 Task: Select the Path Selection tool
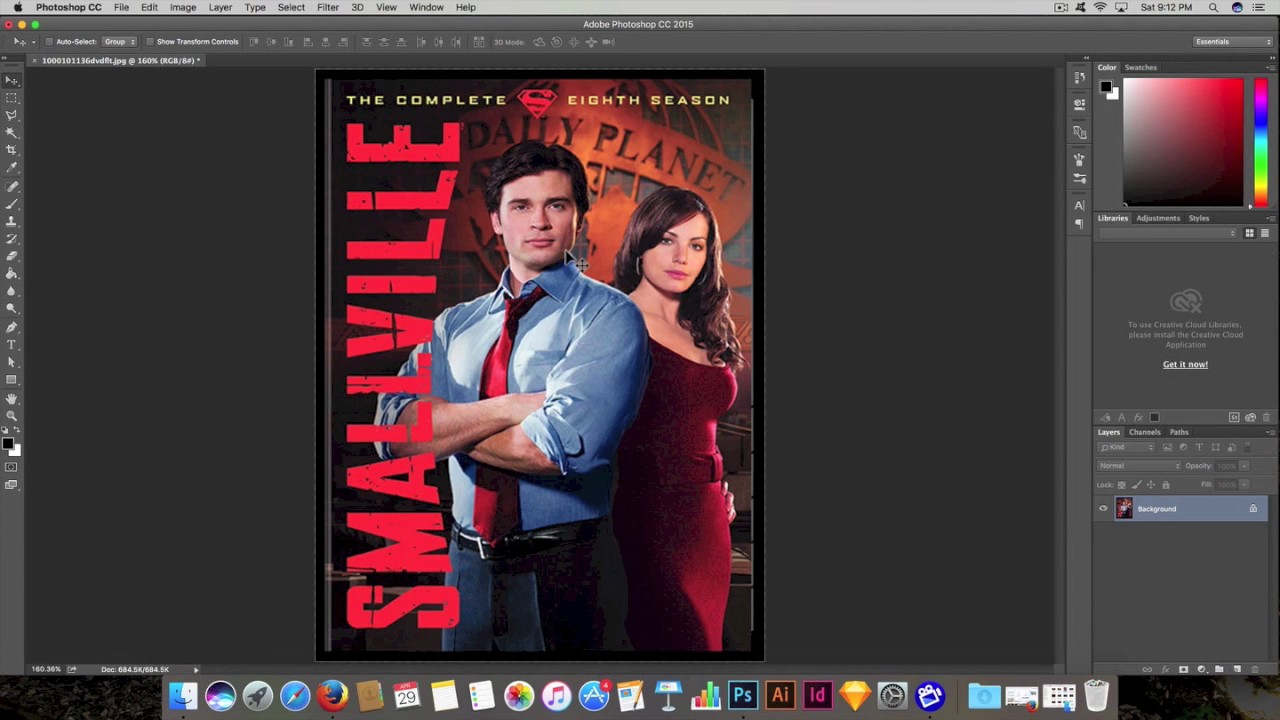click(11, 362)
